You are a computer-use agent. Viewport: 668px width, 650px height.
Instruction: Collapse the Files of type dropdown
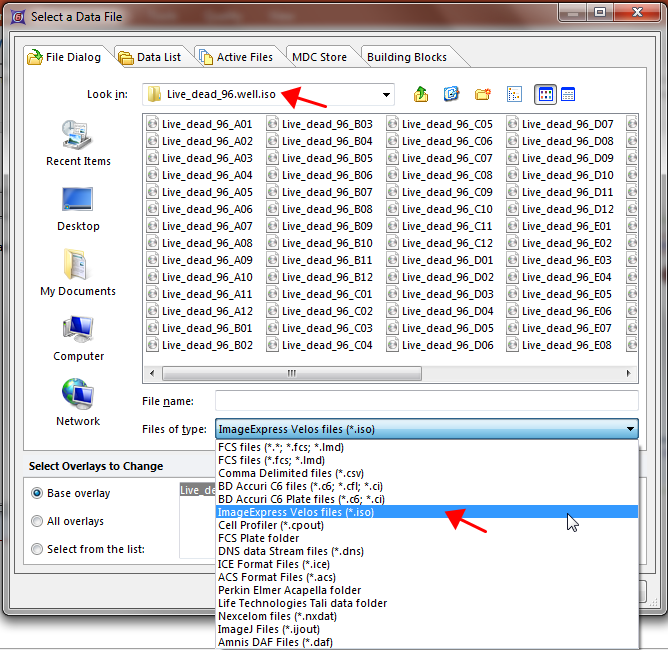630,429
